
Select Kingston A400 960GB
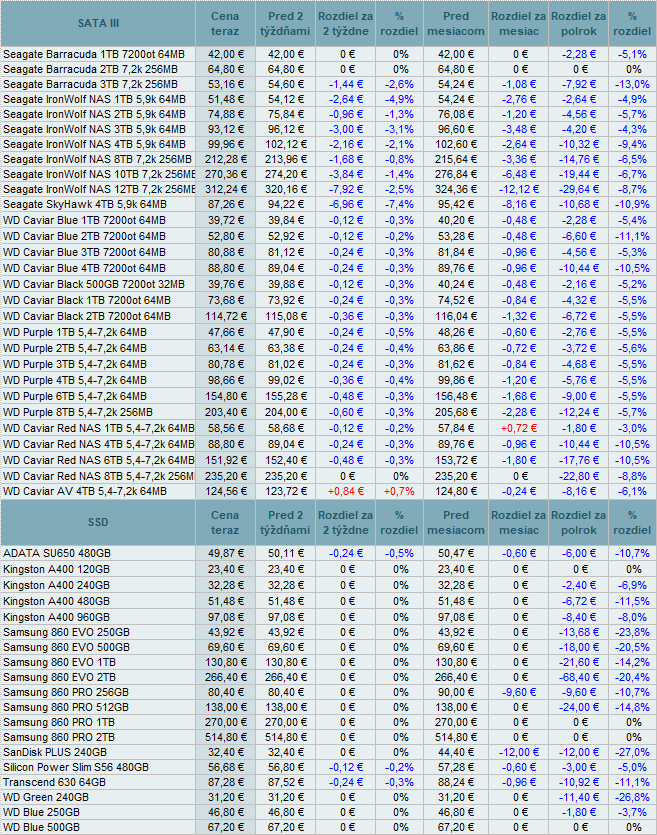click(56, 617)
